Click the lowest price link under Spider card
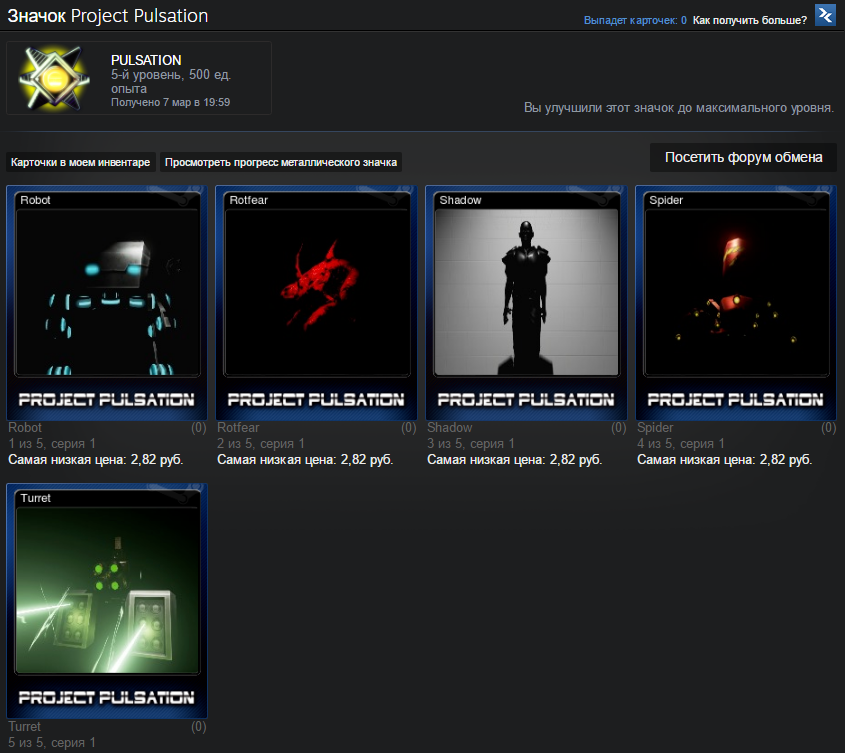Viewport: 845px width, 753px height. tap(724, 460)
